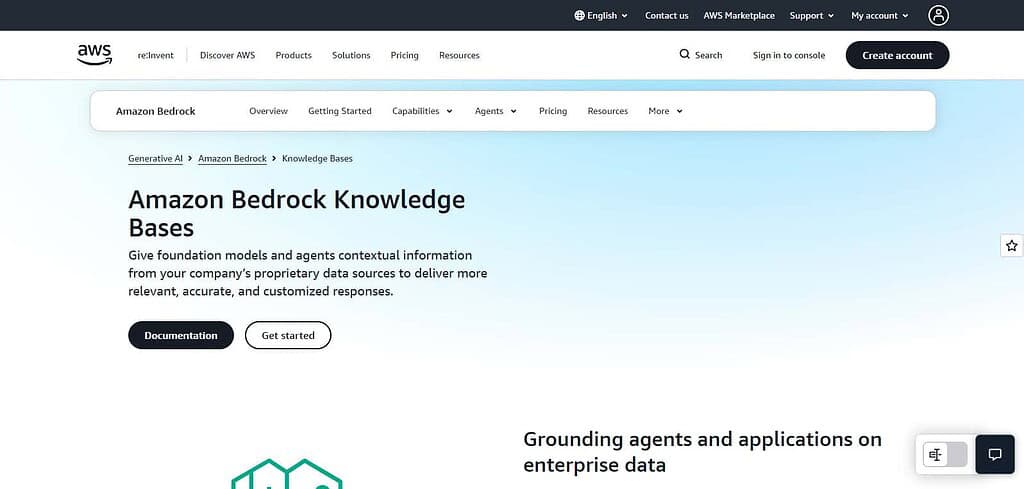The height and width of the screenshot is (489, 1024).
Task: Select the Overview tab
Action: point(268,111)
